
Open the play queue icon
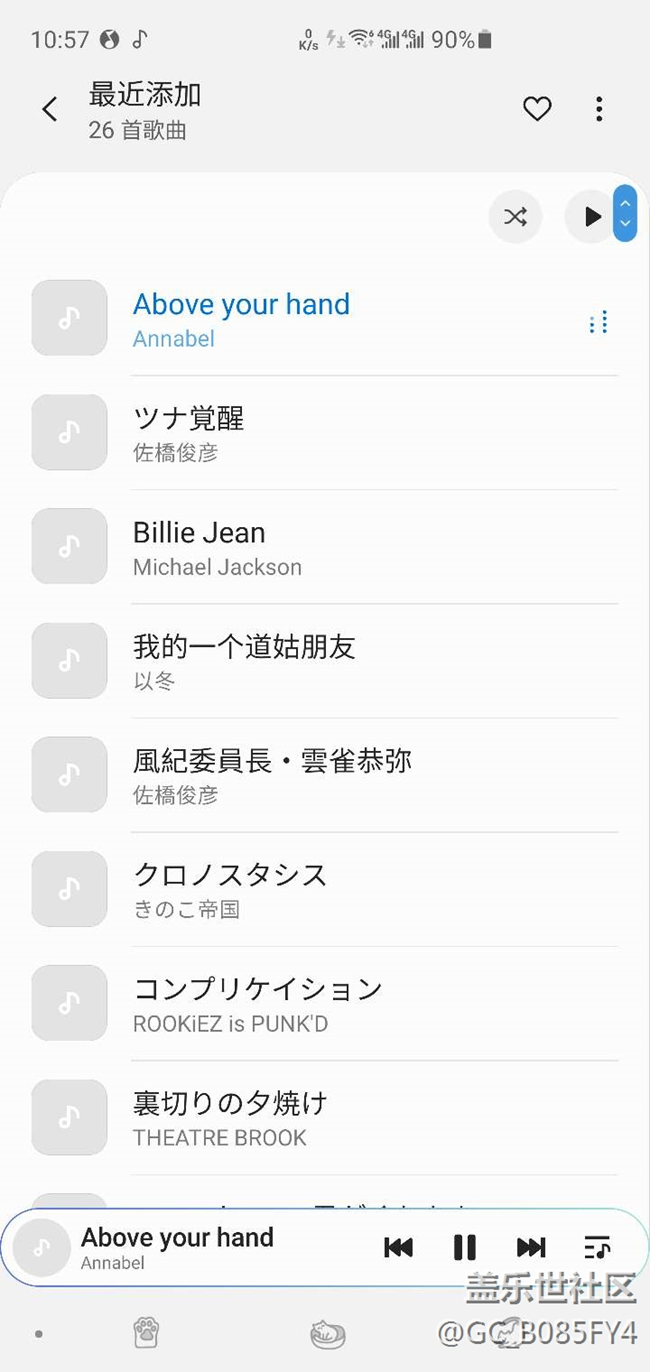click(597, 1247)
